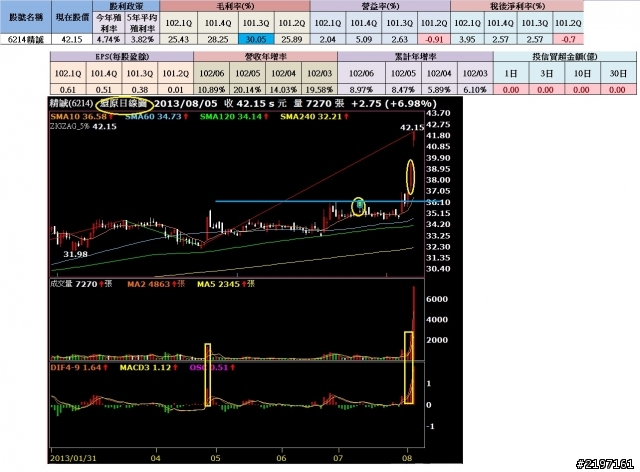640x472 pixels.
Task: Select the 0.51 EPS cell
Action: (104, 89)
